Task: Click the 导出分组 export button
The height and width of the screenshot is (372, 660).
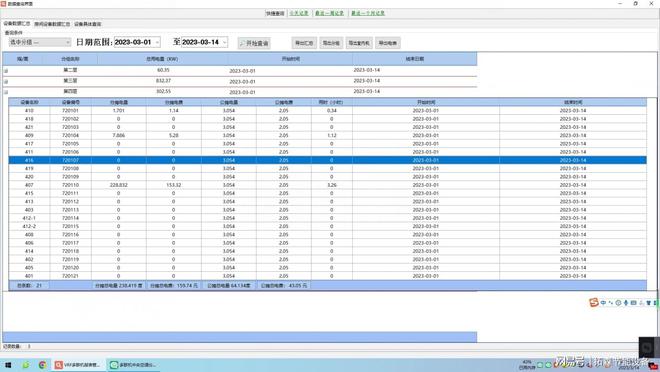Action: point(331,43)
